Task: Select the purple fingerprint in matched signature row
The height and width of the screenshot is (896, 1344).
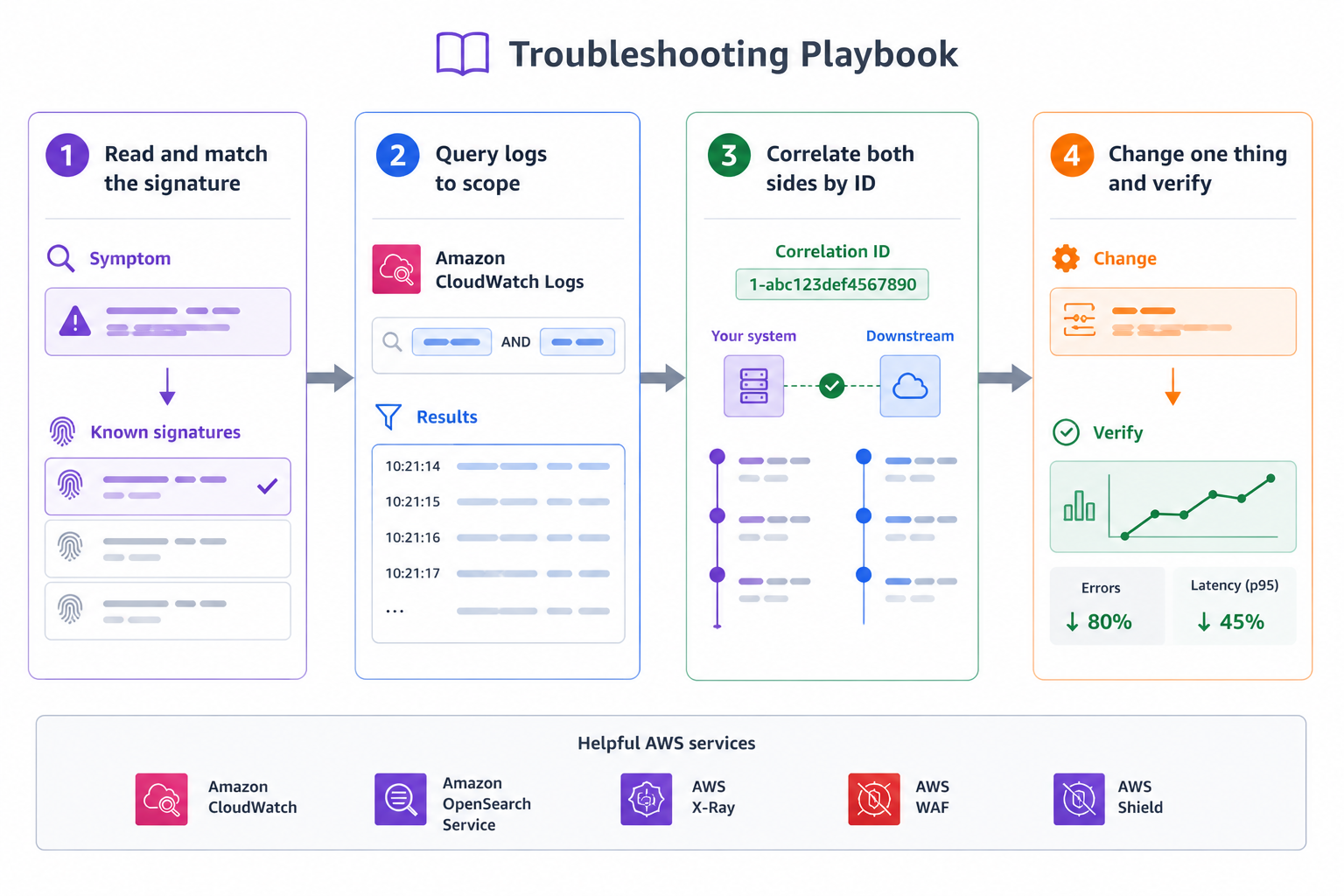Action: tap(70, 485)
